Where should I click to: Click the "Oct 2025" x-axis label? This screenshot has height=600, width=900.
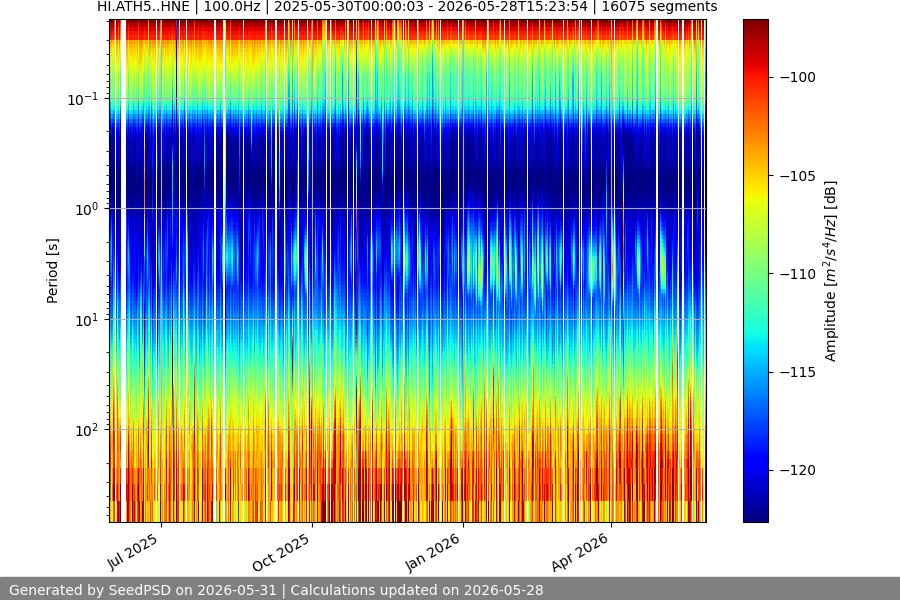tap(281, 552)
